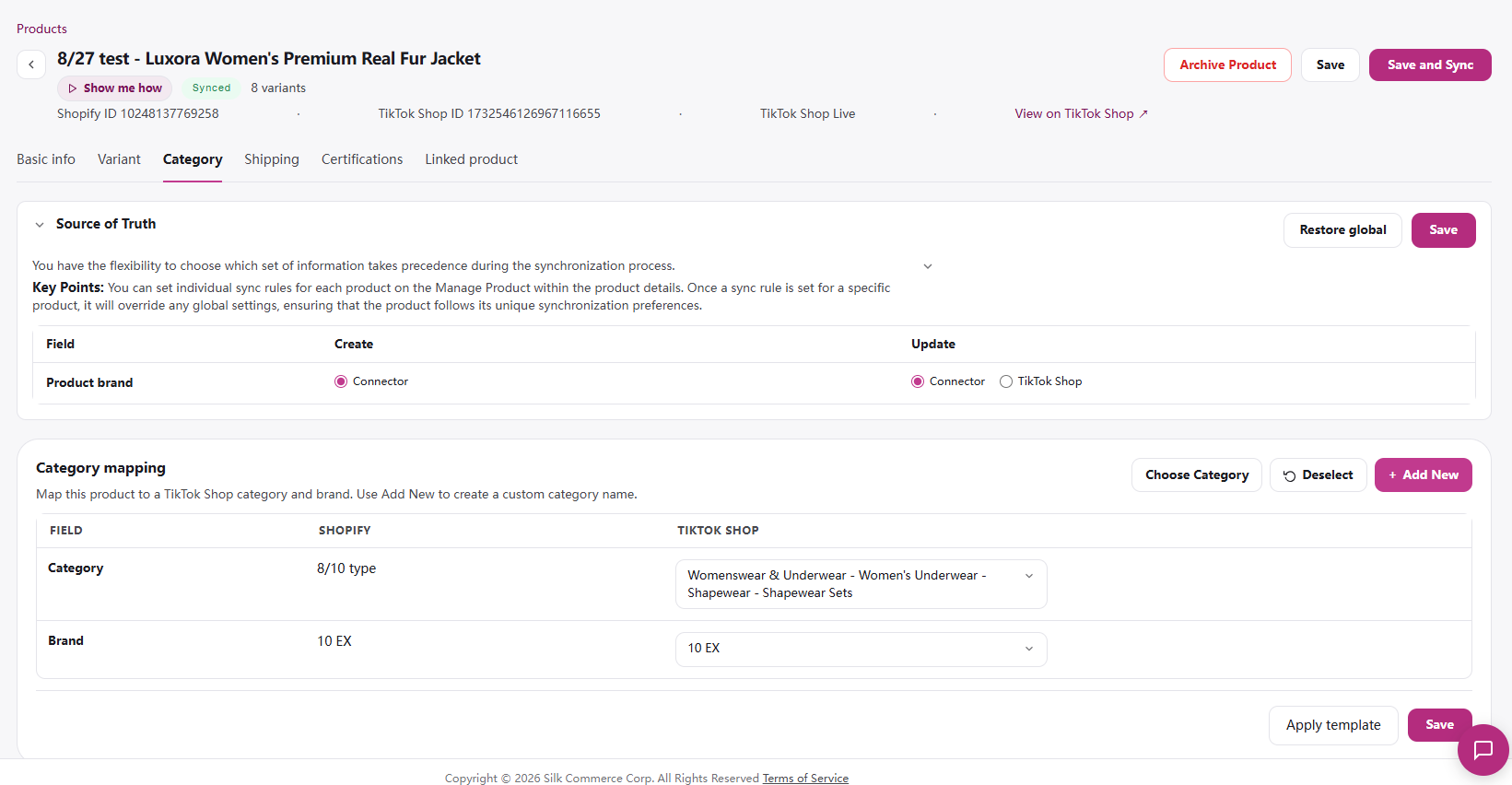The image size is (1512, 785).
Task: Click the 8 variants label
Action: coord(278,88)
